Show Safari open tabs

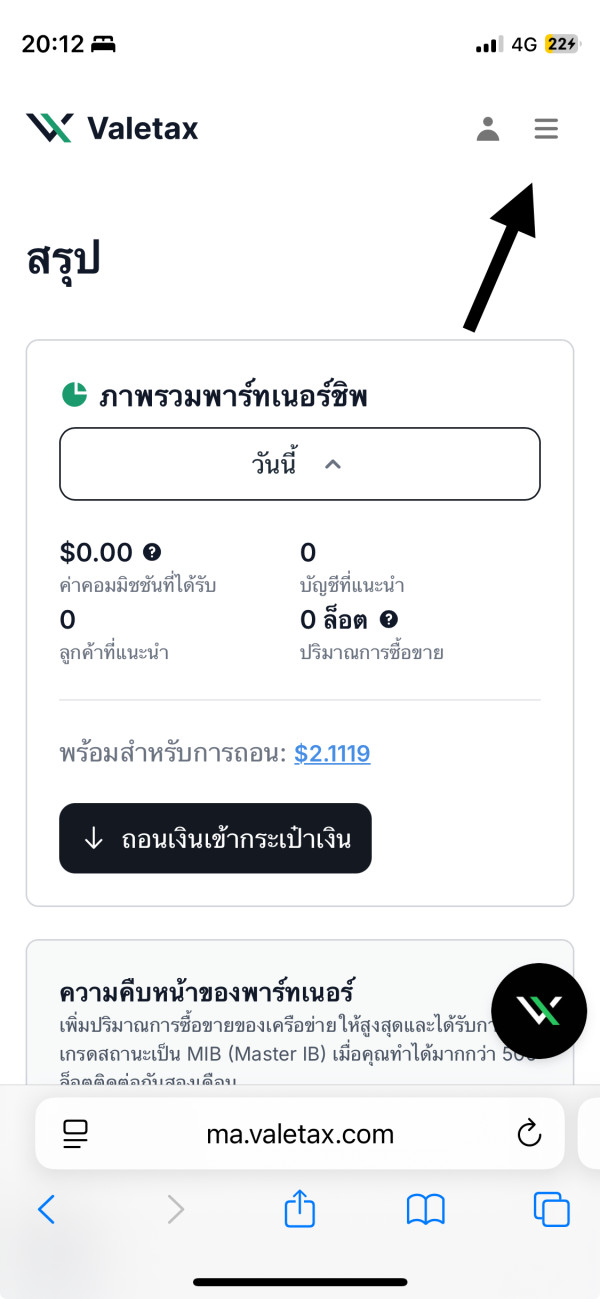[551, 1210]
